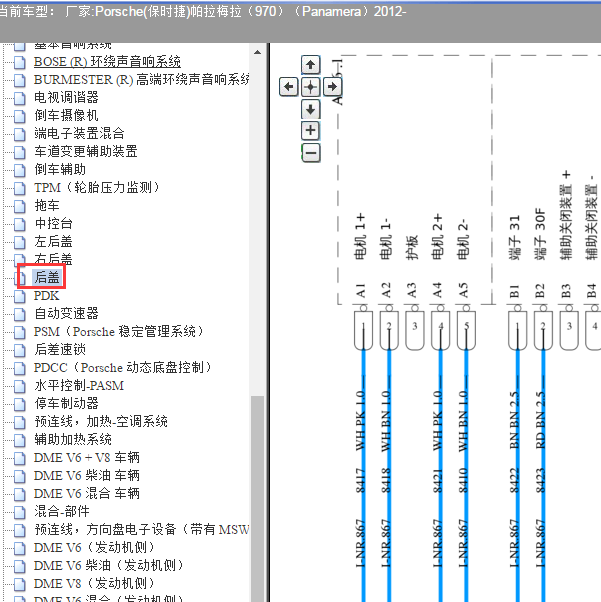Click connector pin A1 电机 1+

click(363, 331)
